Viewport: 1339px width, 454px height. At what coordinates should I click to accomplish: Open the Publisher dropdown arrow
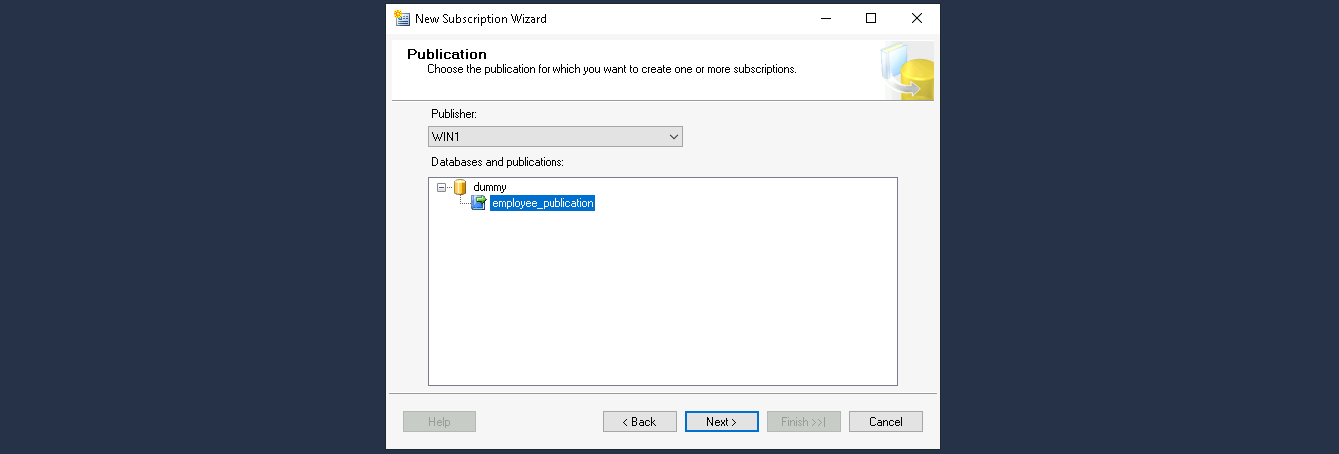673,137
